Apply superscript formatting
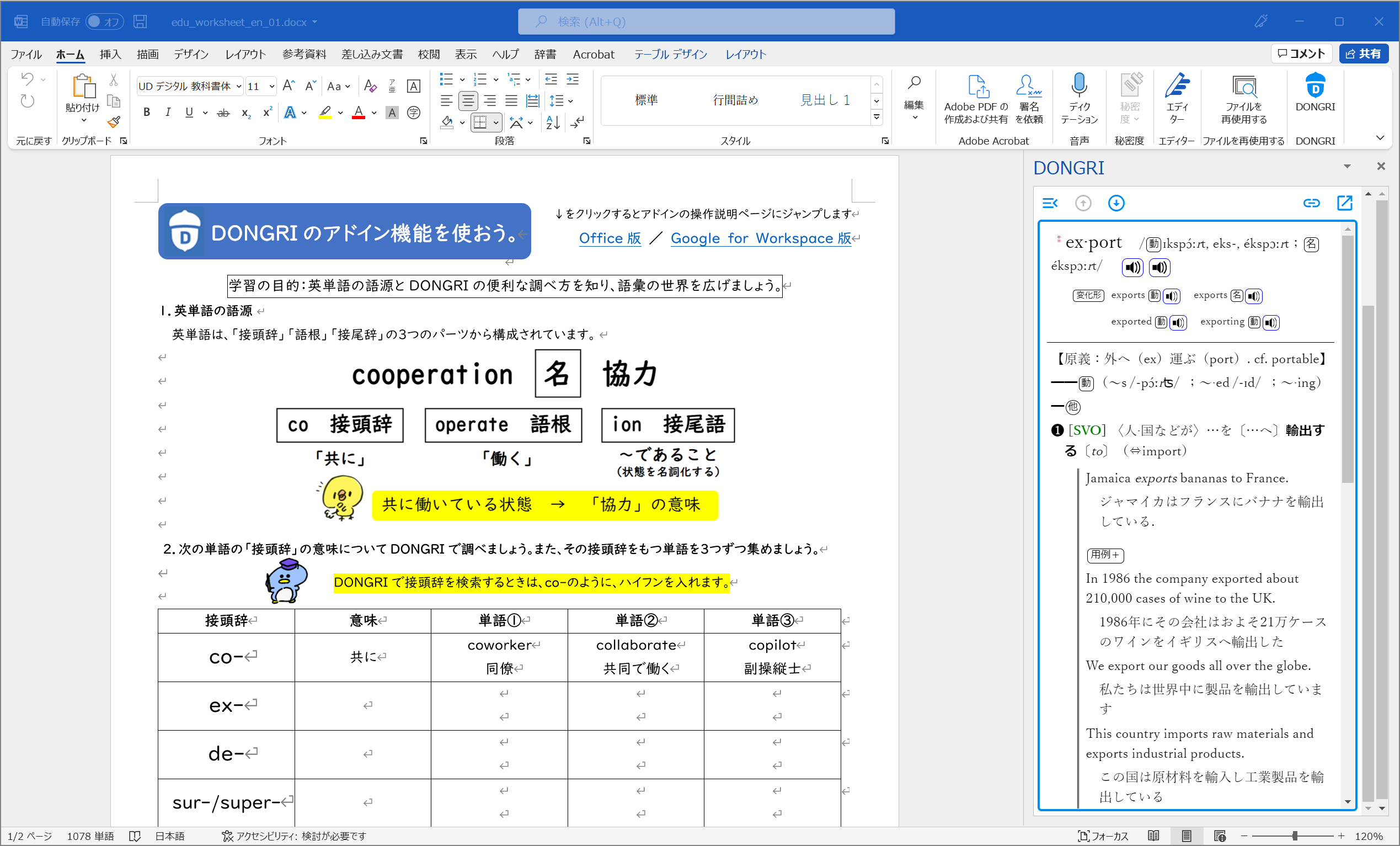 tap(267, 113)
